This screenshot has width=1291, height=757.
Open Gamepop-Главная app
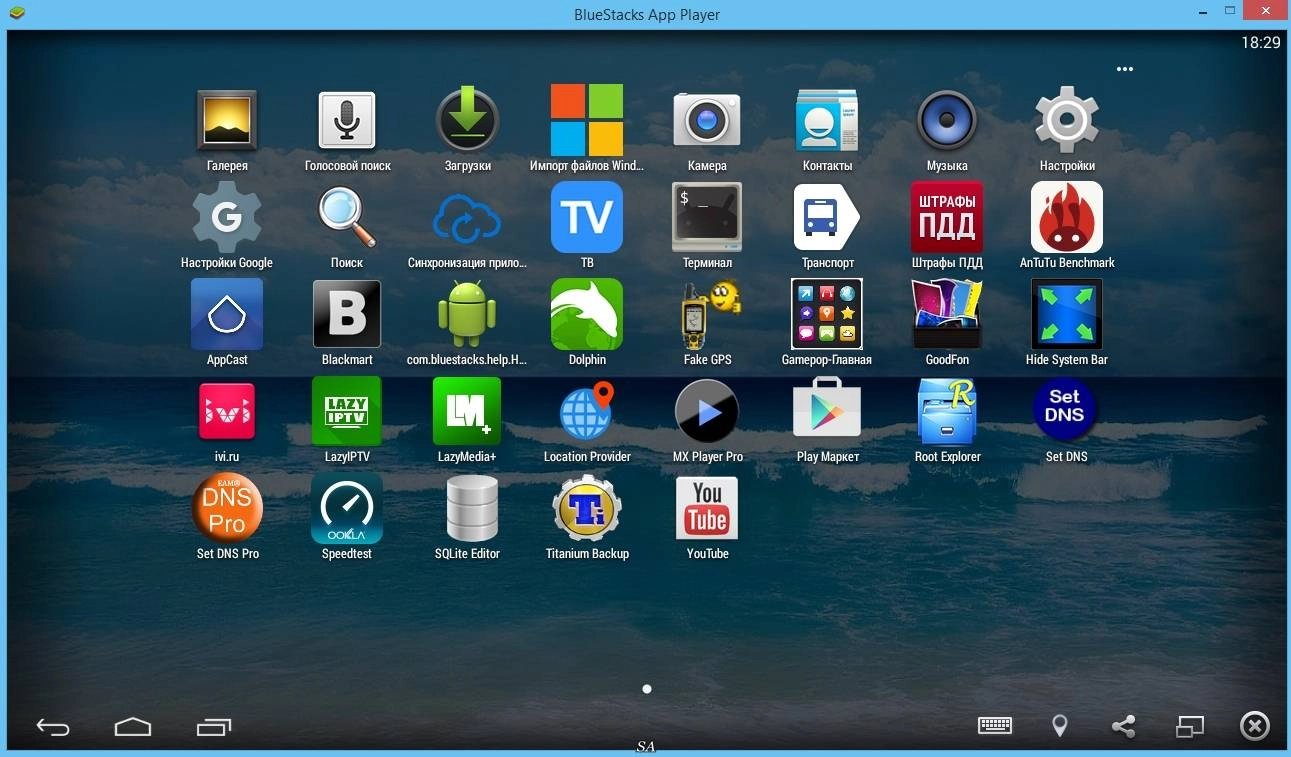click(x=827, y=314)
